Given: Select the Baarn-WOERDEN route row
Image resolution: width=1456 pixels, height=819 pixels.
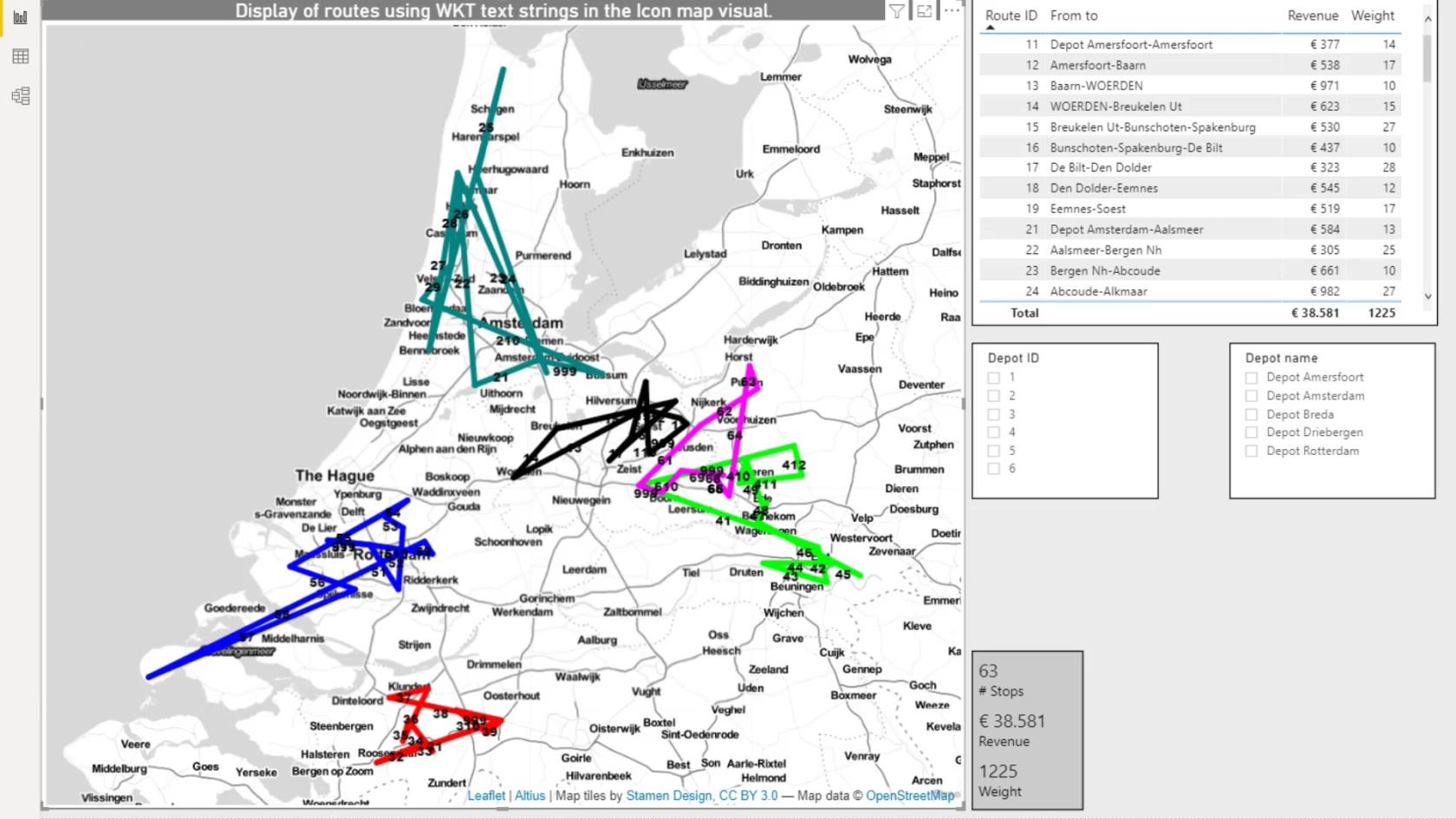Looking at the screenshot, I should point(1190,86).
